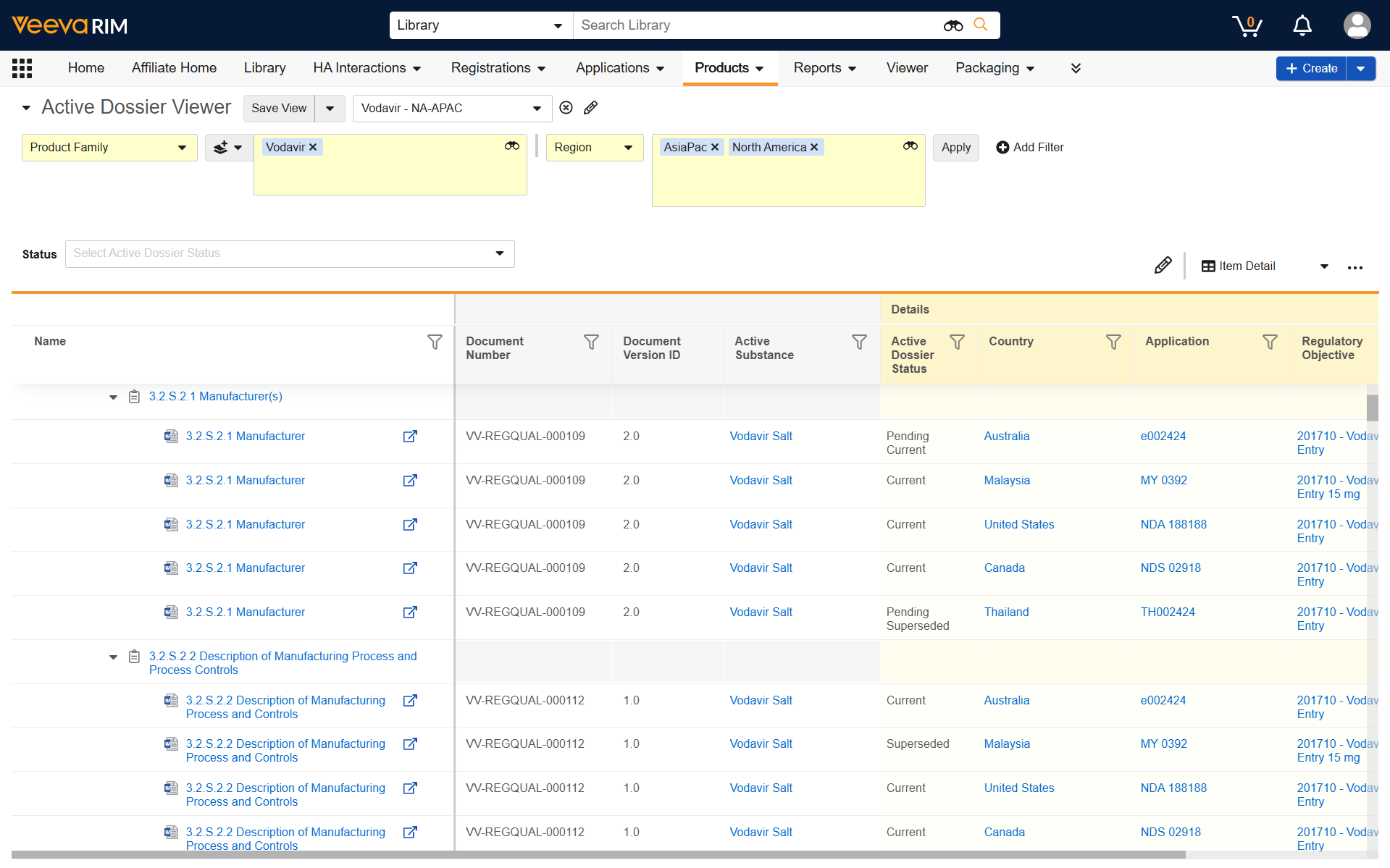Show more navigation tabs chevron

click(x=1076, y=68)
